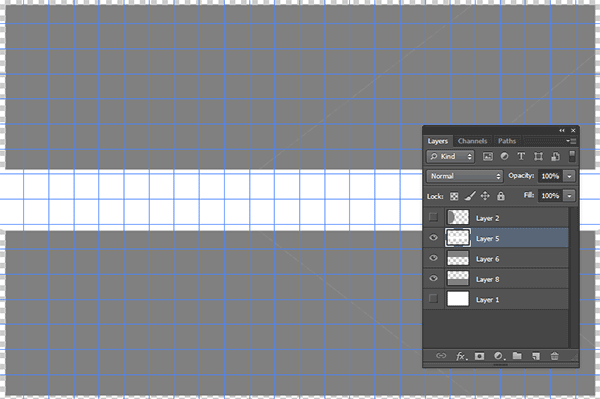The width and height of the screenshot is (600, 399).
Task: Filter layers by shape layer icon
Action: pos(538,156)
